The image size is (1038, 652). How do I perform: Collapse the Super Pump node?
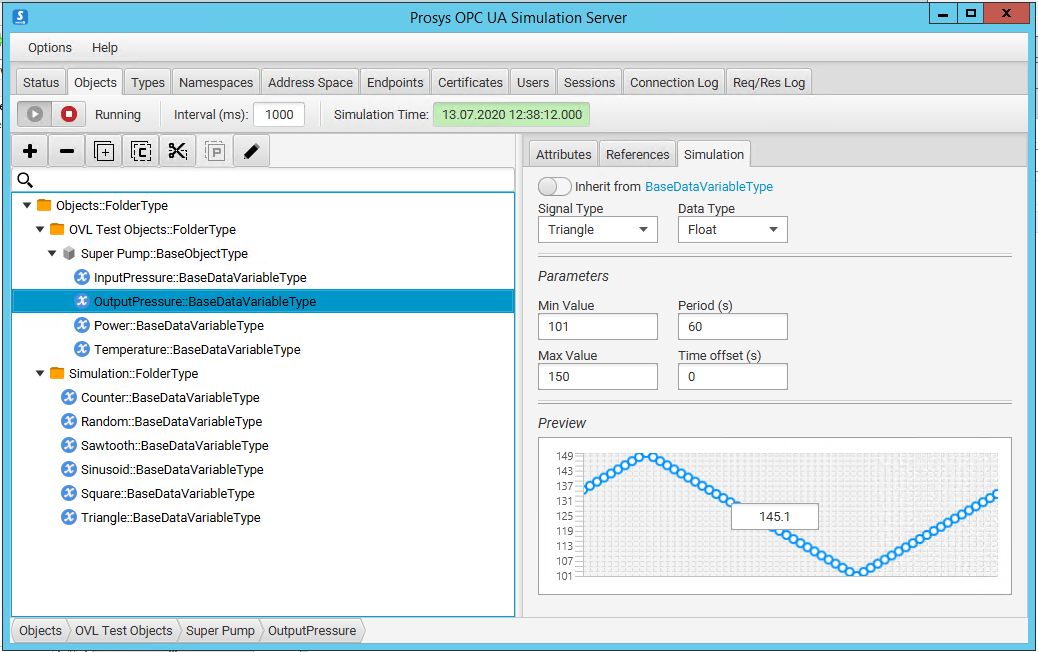click(x=52, y=253)
